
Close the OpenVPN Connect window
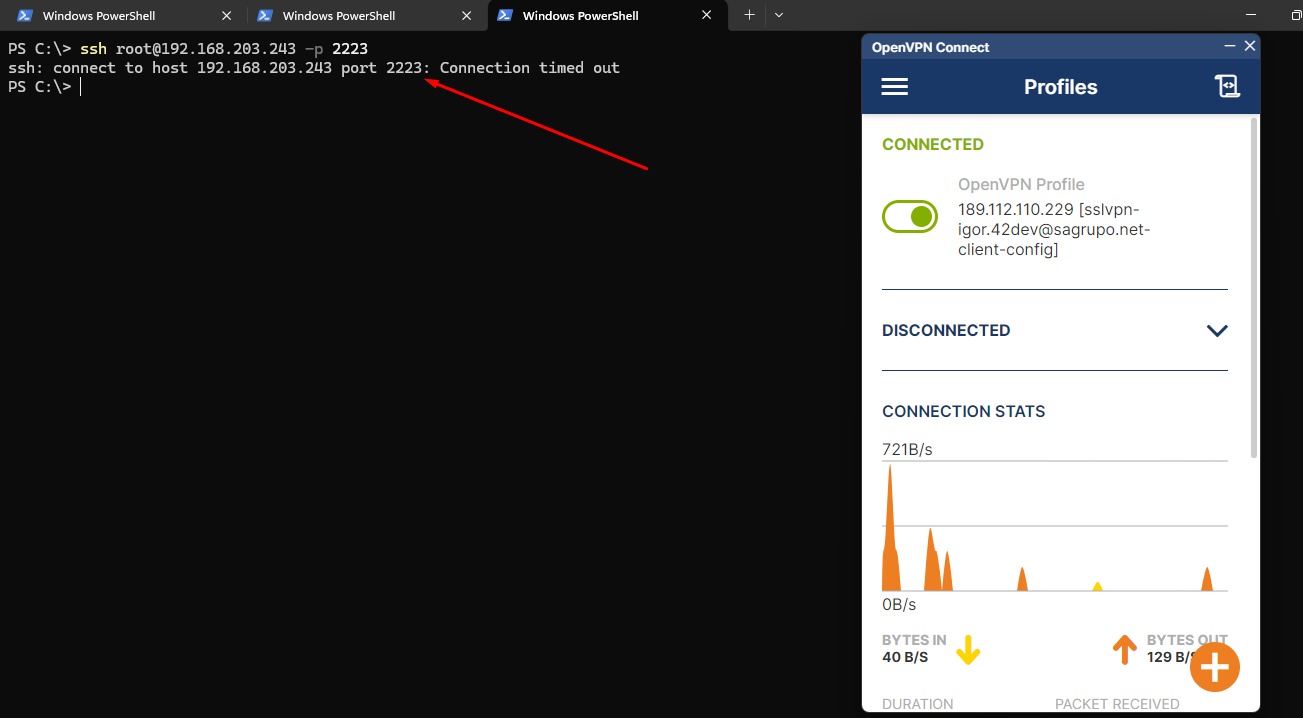(x=1249, y=47)
